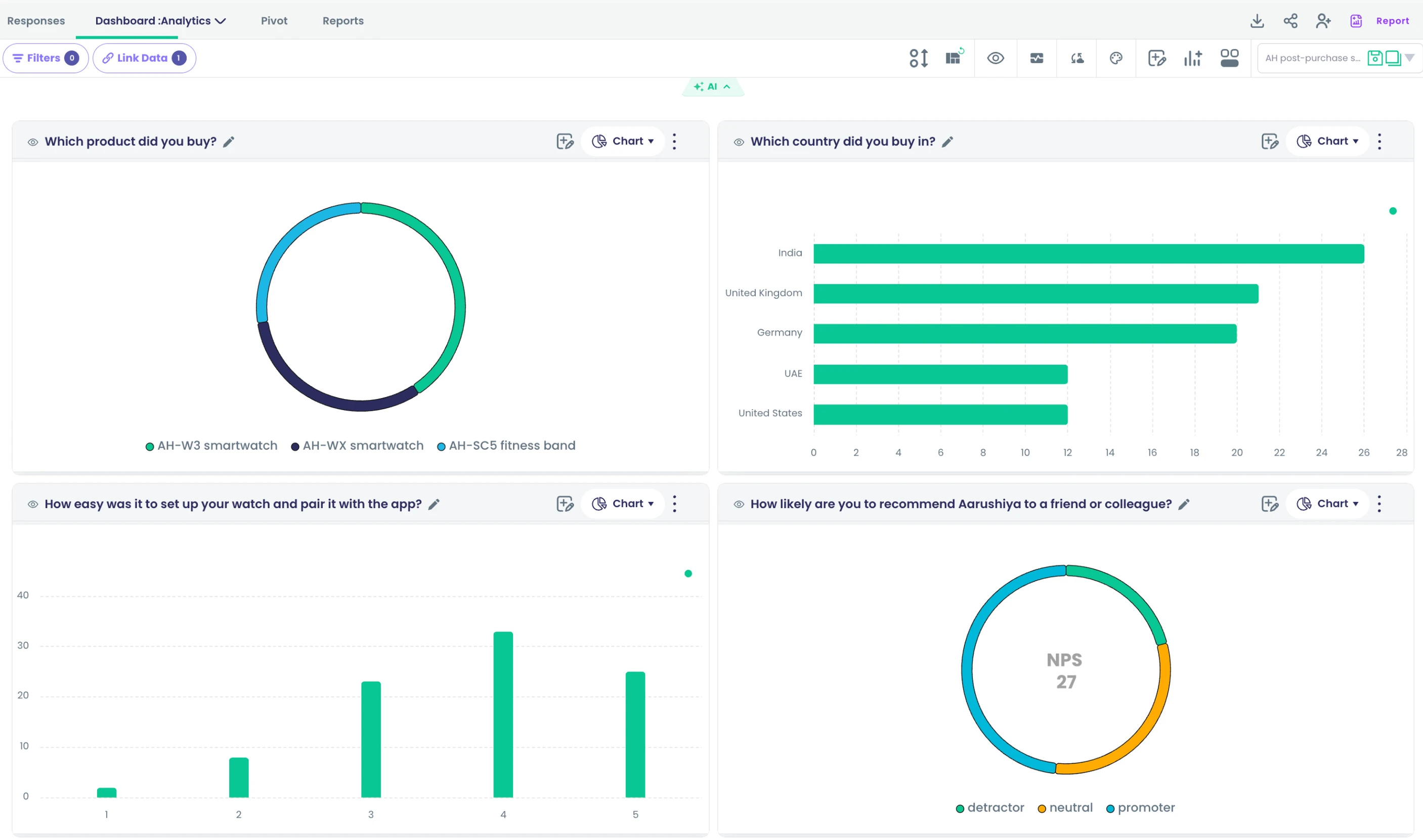Open Chart dropdown on watch setup card

coord(623,503)
